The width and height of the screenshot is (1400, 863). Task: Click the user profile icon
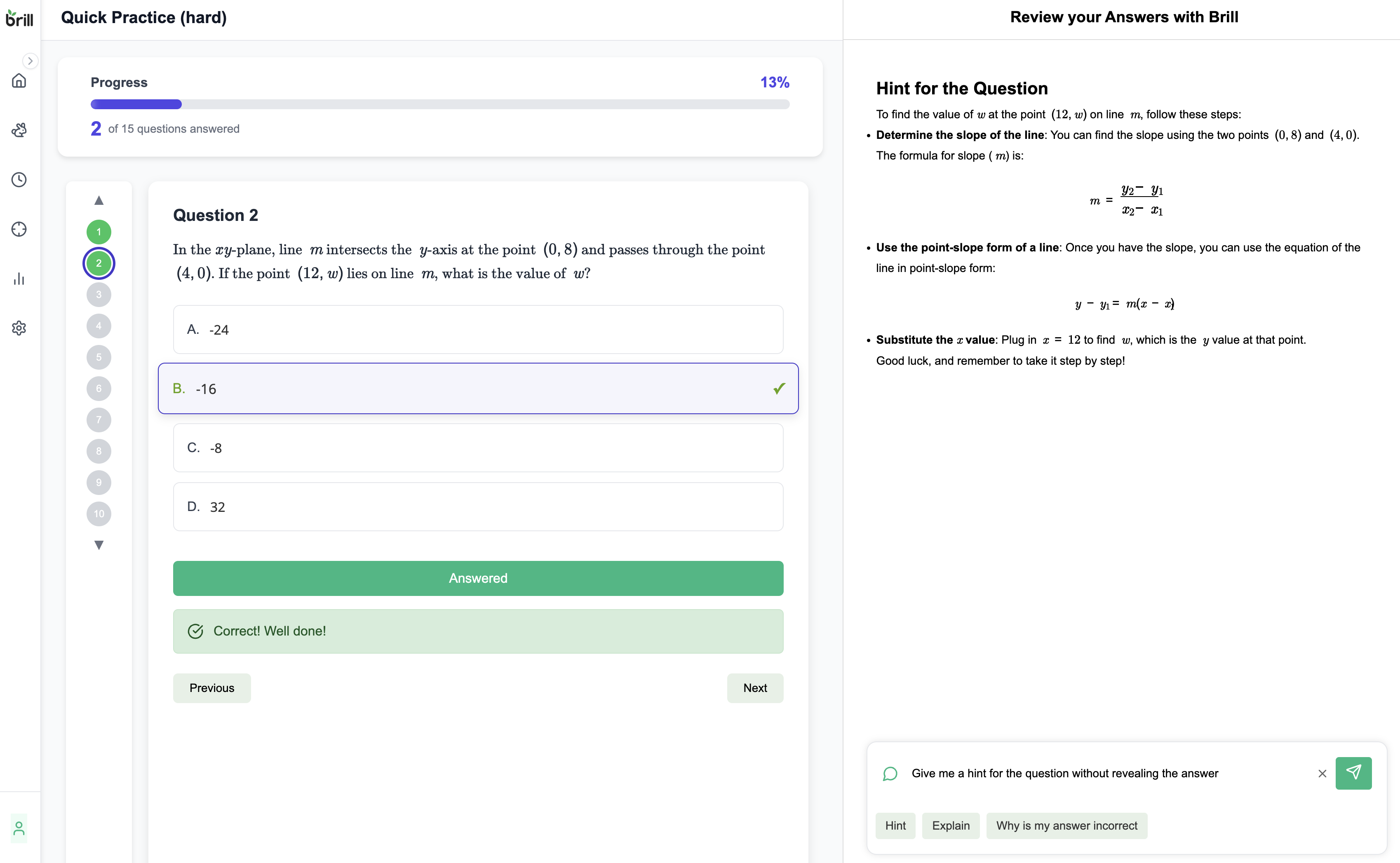tap(19, 828)
